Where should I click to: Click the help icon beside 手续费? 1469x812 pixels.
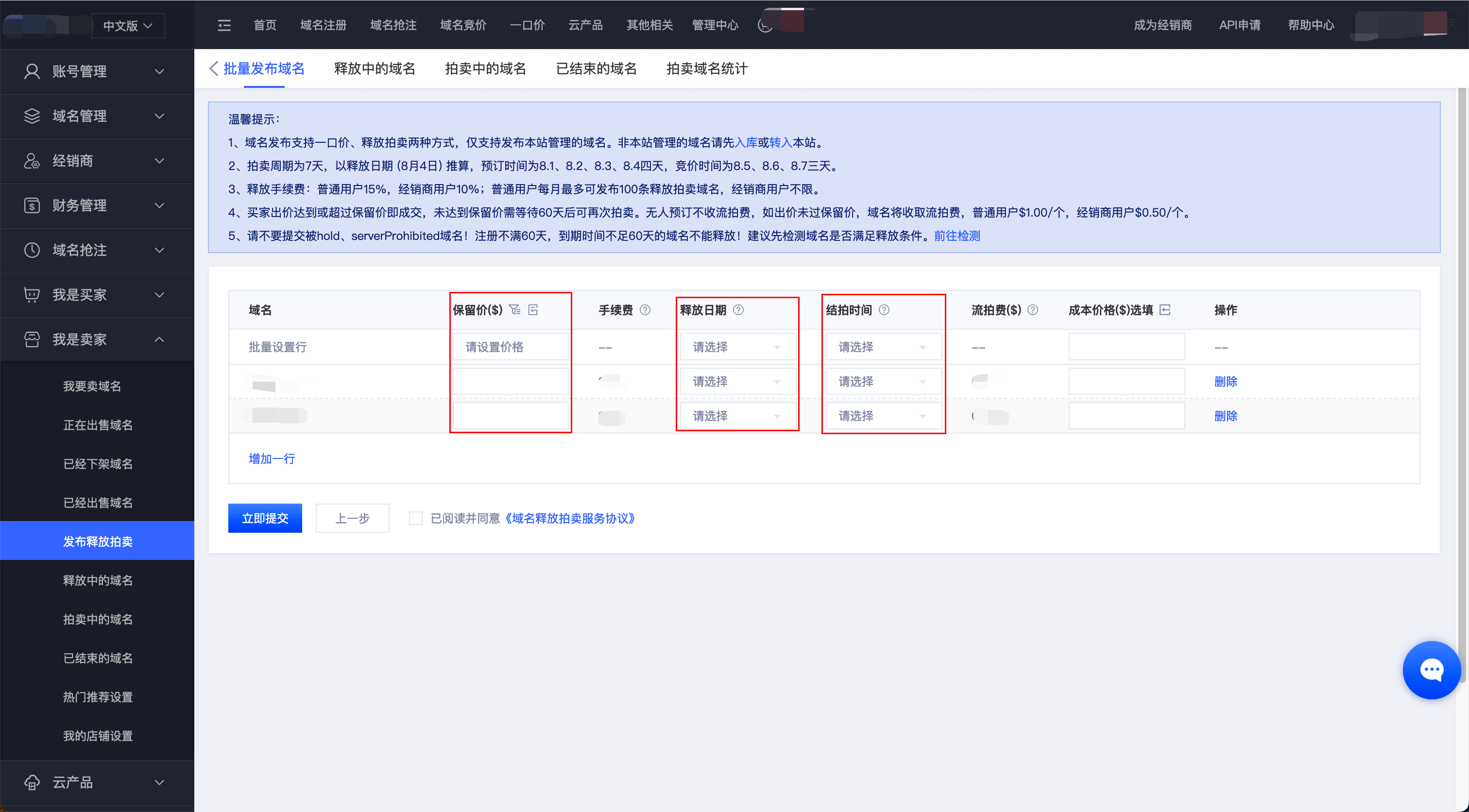(x=645, y=310)
